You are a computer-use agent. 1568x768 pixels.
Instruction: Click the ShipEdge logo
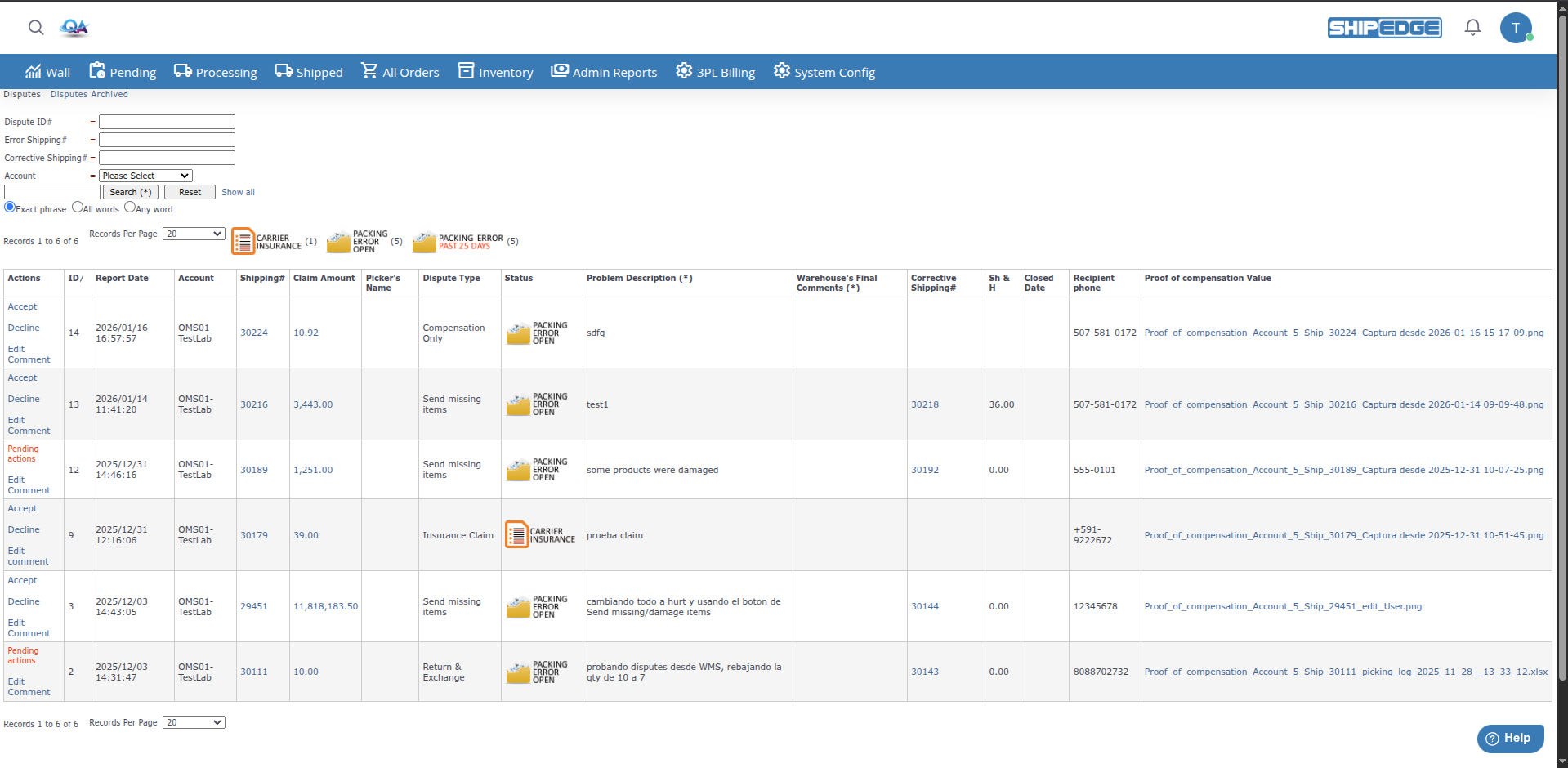coord(1384,28)
